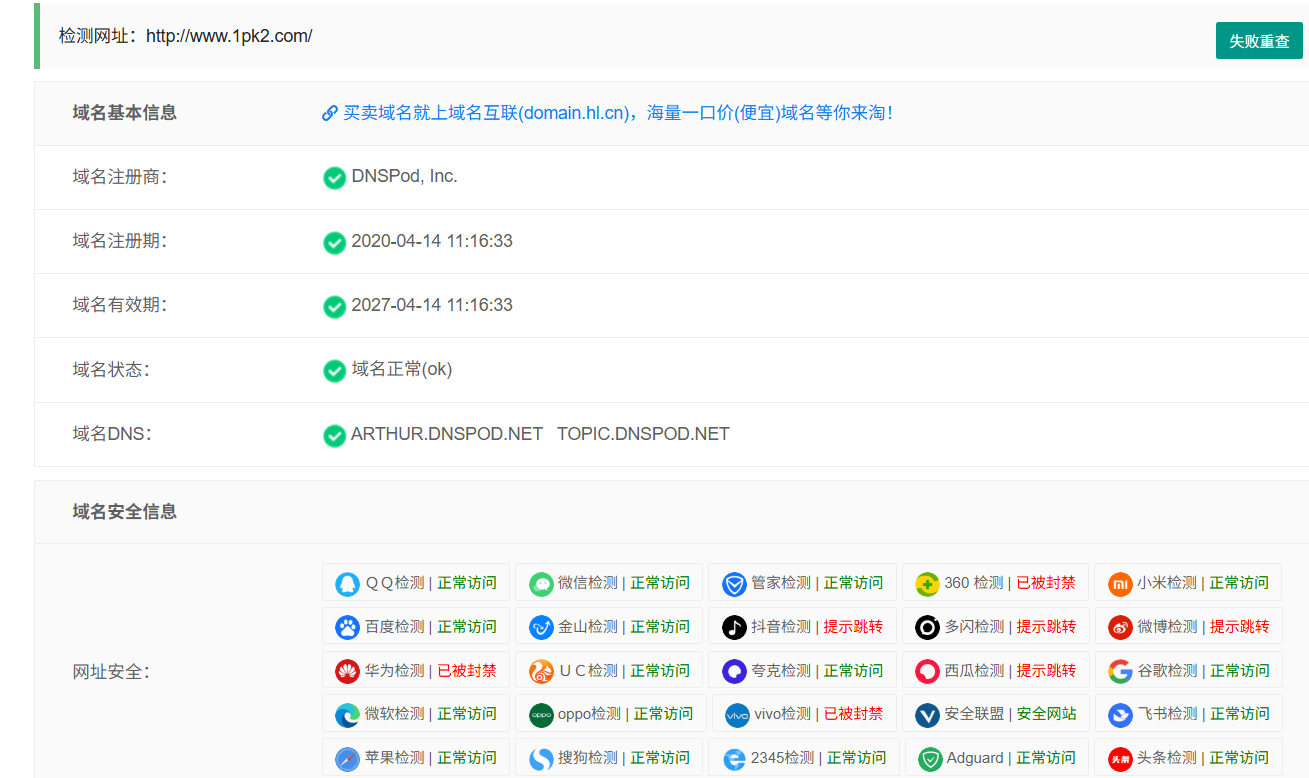The width and height of the screenshot is (1309, 778).
Task: Open the 谷歌检测 Google check
Action: (1188, 670)
